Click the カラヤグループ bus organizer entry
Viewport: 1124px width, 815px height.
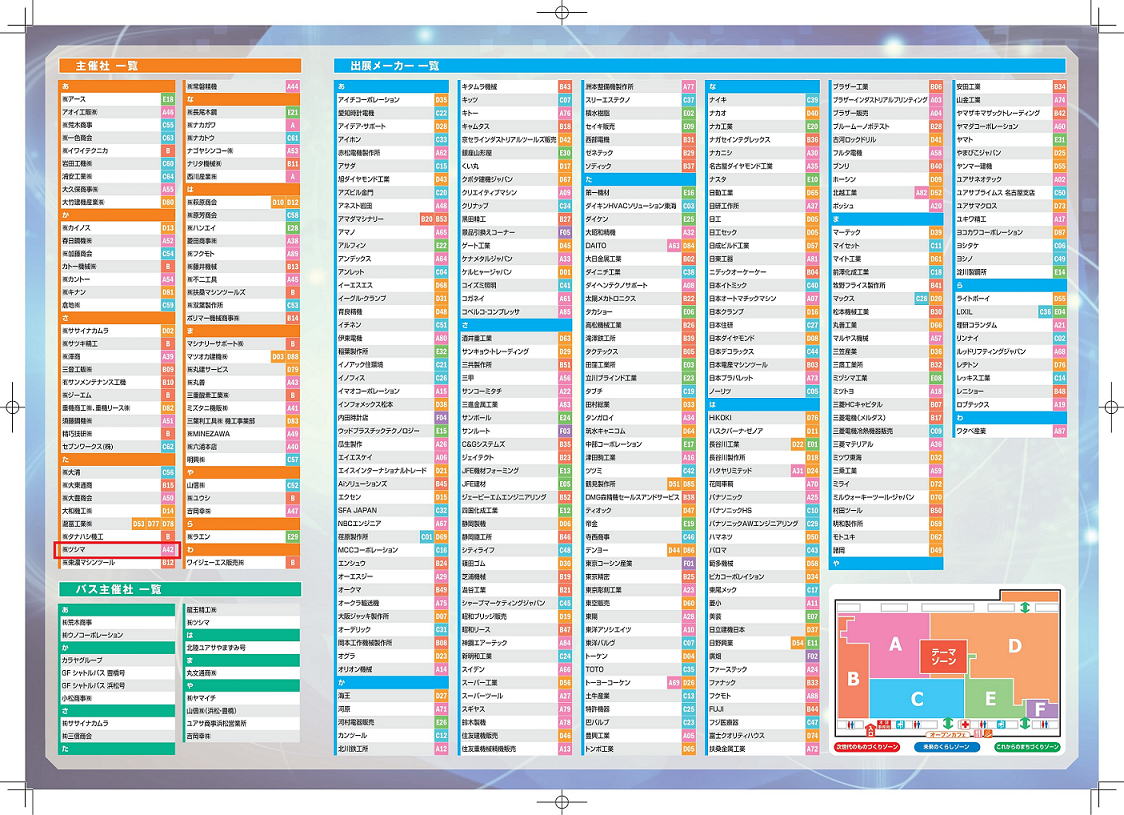[118, 660]
